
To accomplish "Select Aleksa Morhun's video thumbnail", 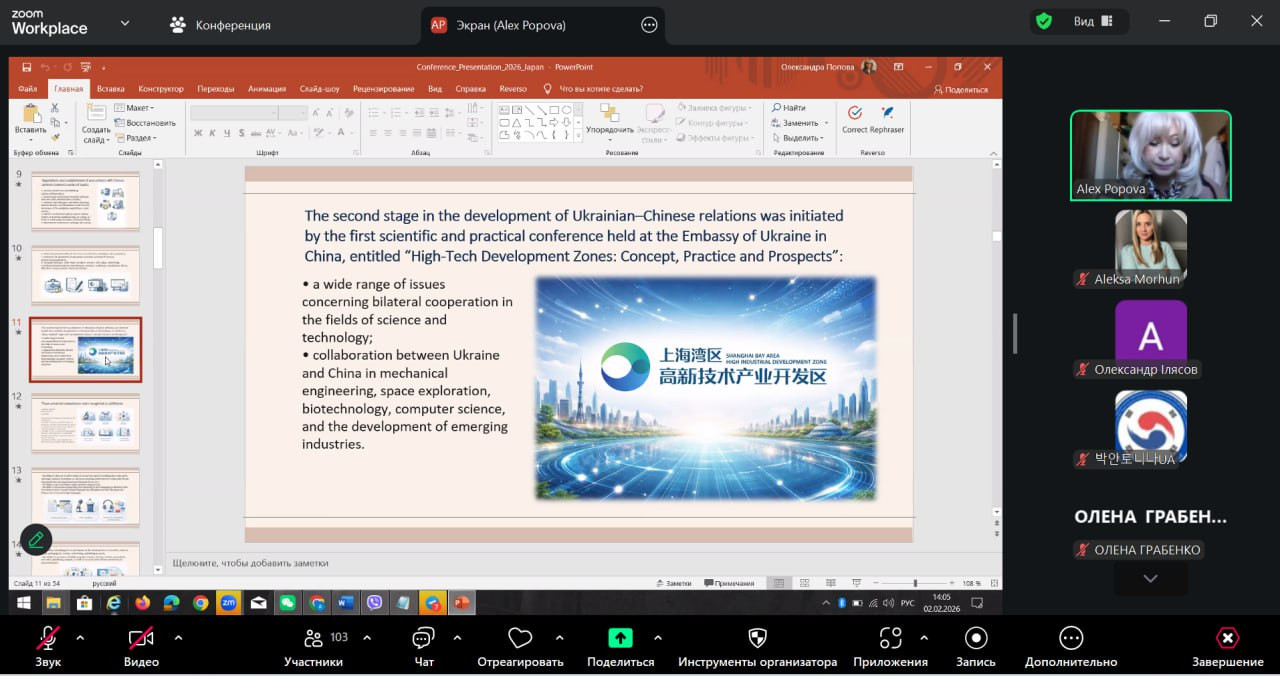I will pos(1151,241).
